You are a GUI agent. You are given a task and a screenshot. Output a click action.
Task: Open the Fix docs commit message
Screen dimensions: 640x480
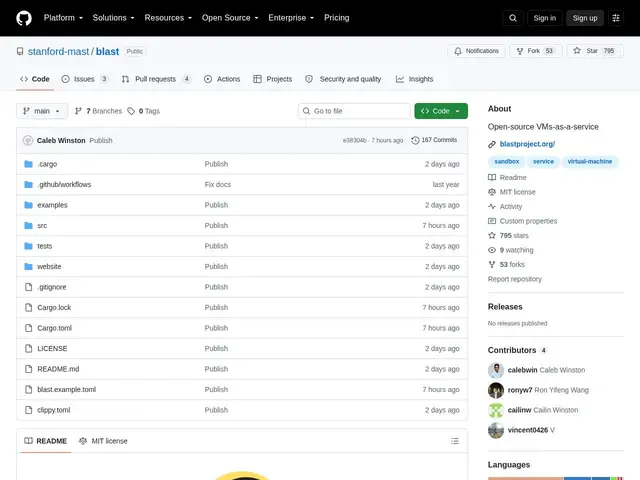click(x=218, y=184)
